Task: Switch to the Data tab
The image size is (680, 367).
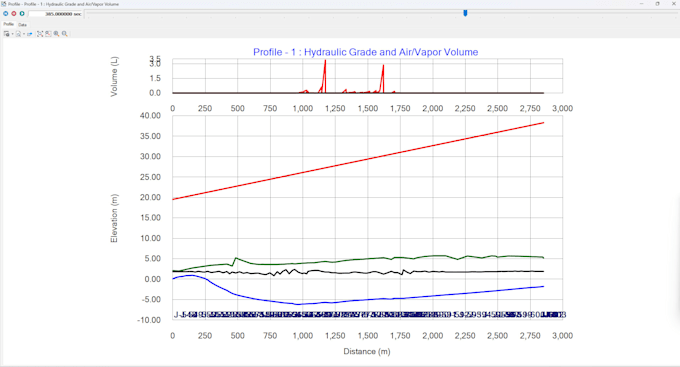Action: coord(23,25)
